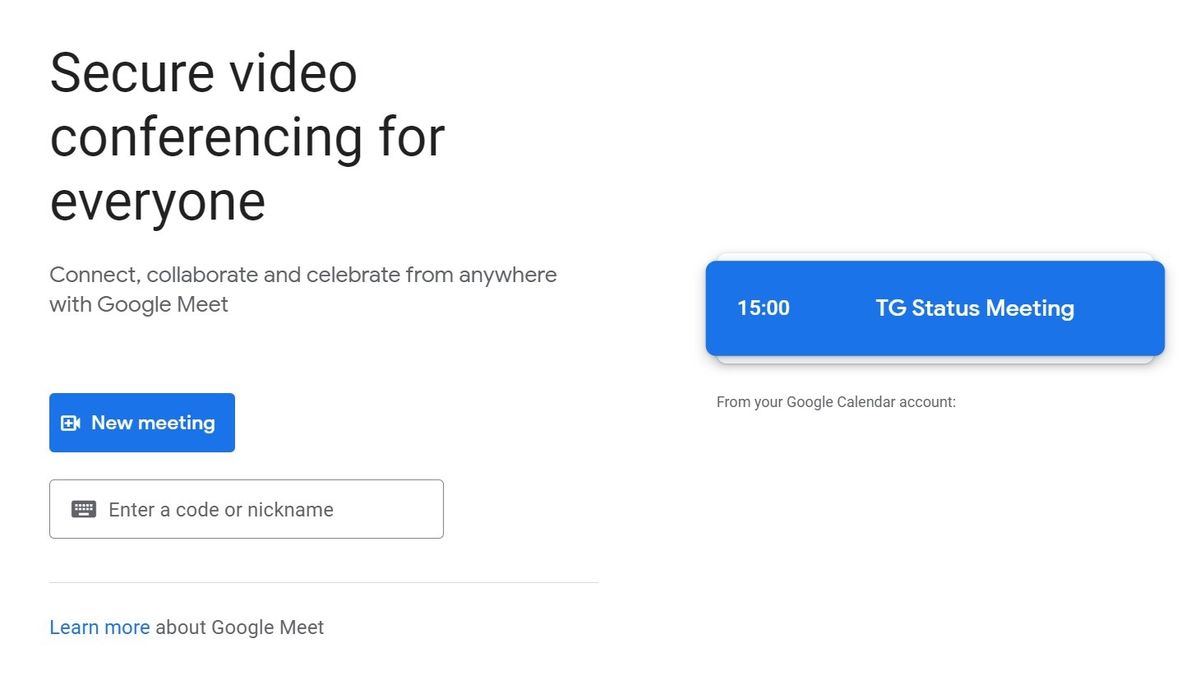Click the Google Meet tagline text
The width and height of the screenshot is (1200, 676).
tap(302, 289)
